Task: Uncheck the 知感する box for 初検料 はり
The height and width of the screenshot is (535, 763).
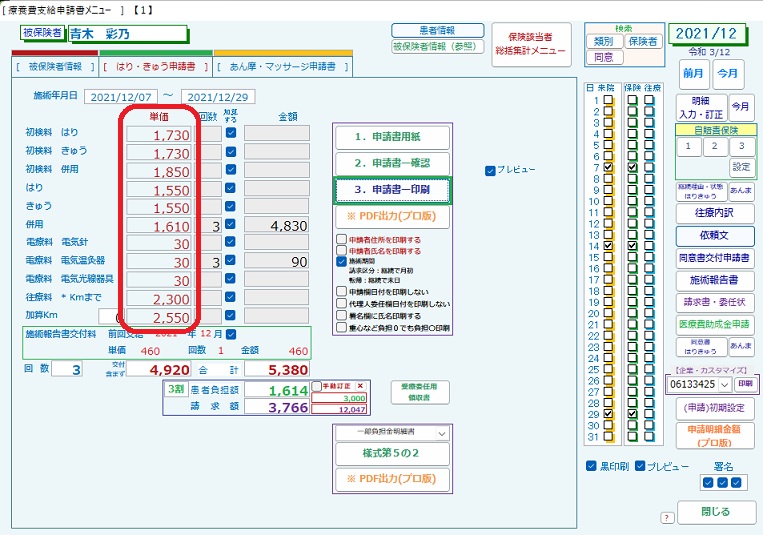Action: point(231,132)
